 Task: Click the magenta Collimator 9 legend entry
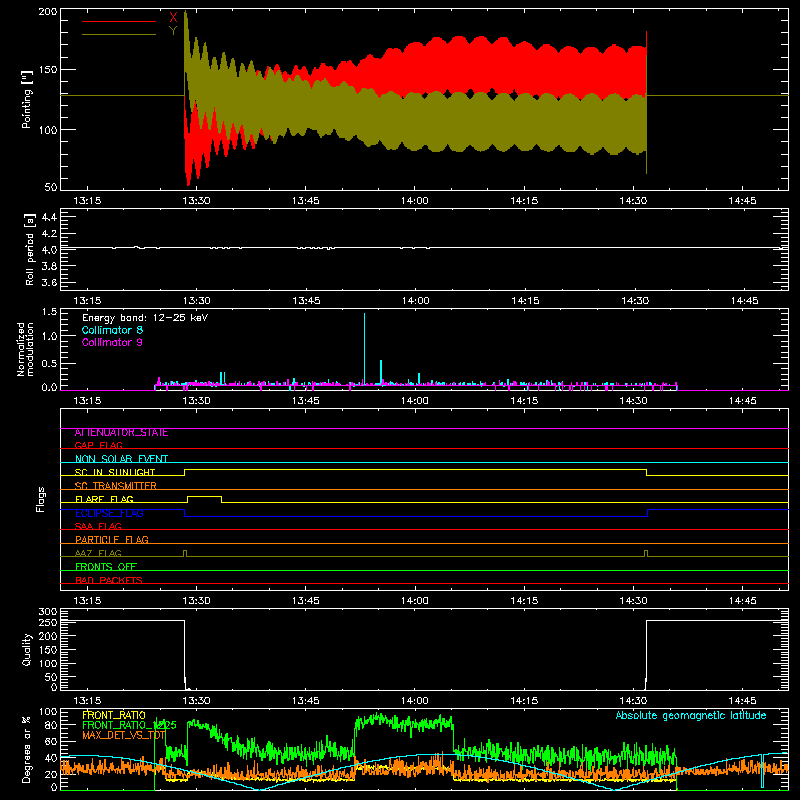(112, 342)
